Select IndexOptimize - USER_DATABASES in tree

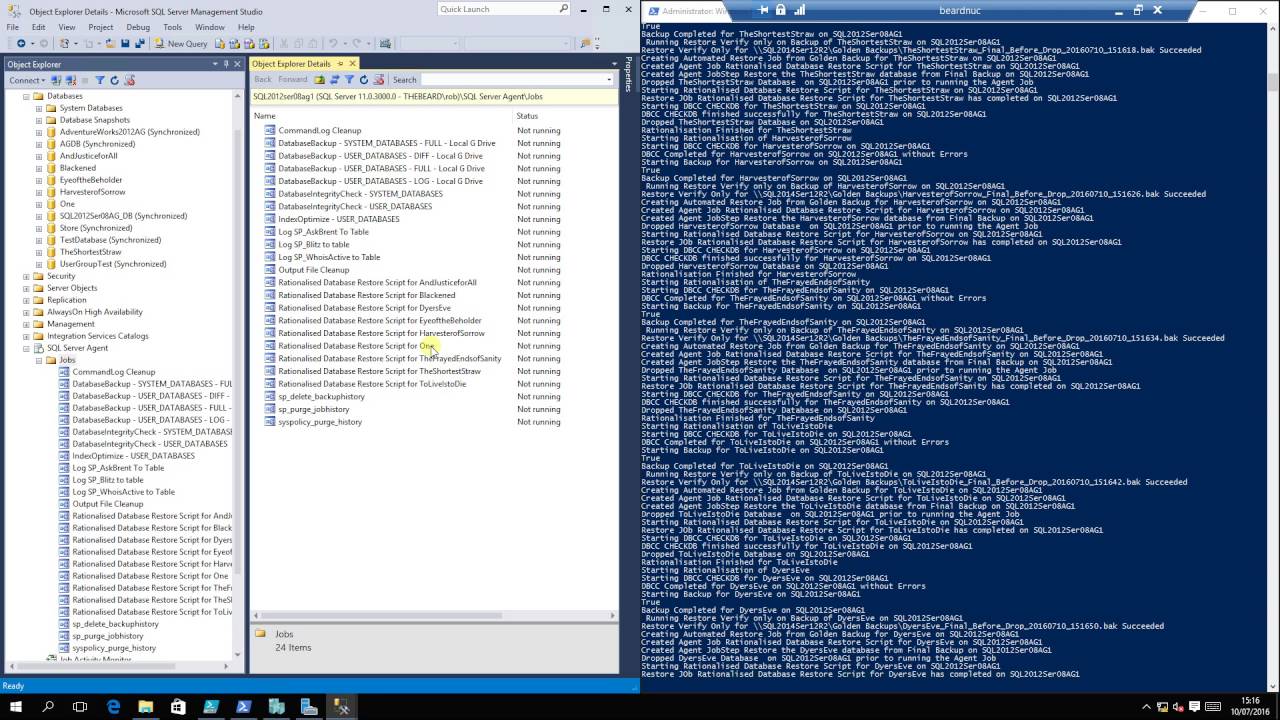click(x=133, y=456)
